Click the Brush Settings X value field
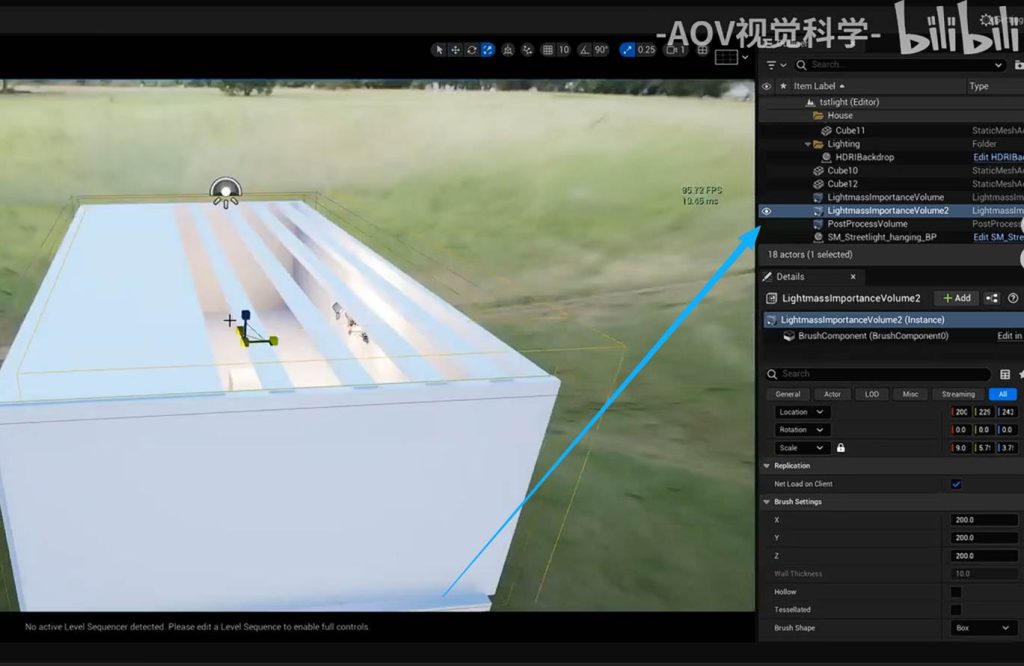1024x666 pixels. (984, 520)
